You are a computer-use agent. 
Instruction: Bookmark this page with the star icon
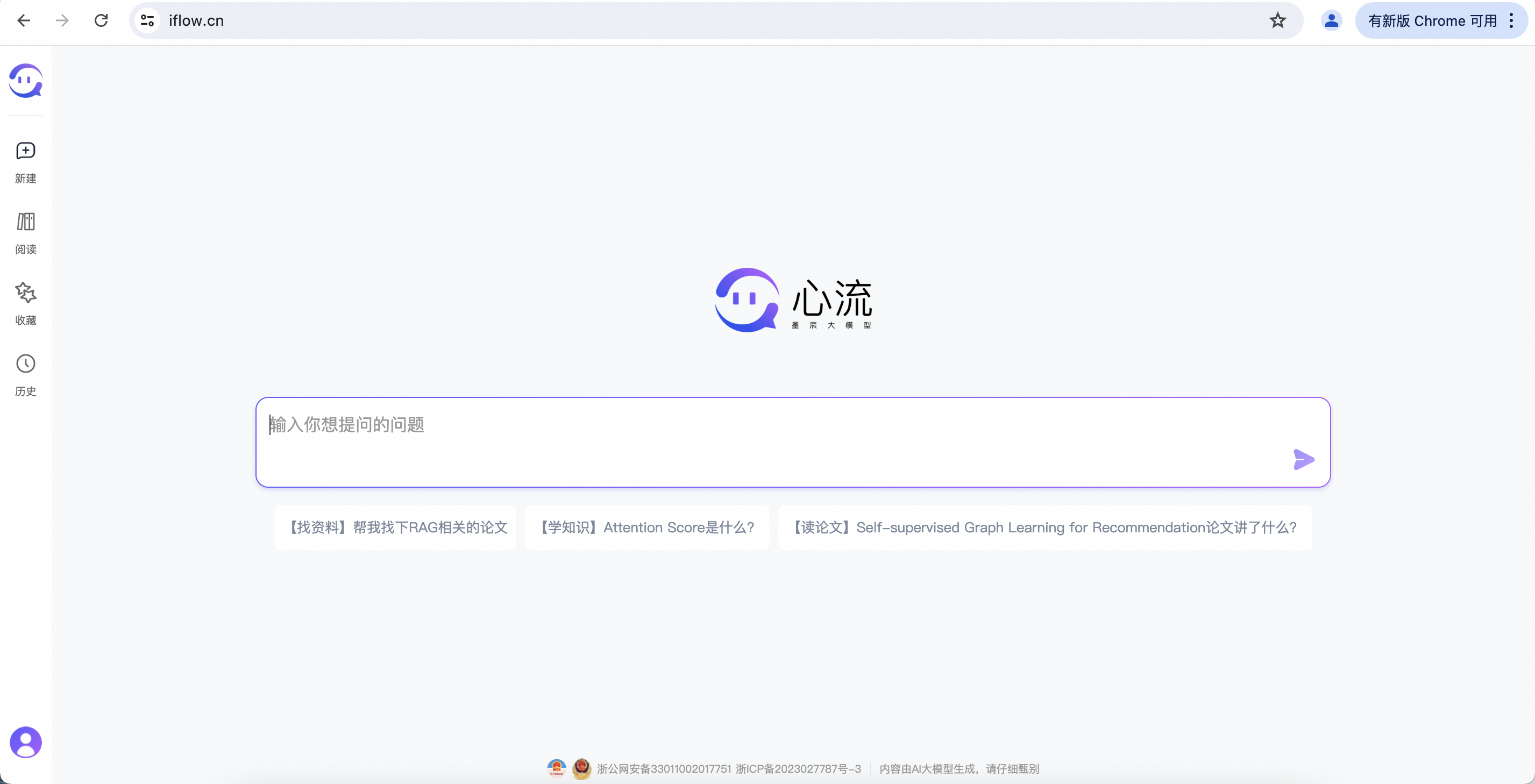click(1277, 21)
